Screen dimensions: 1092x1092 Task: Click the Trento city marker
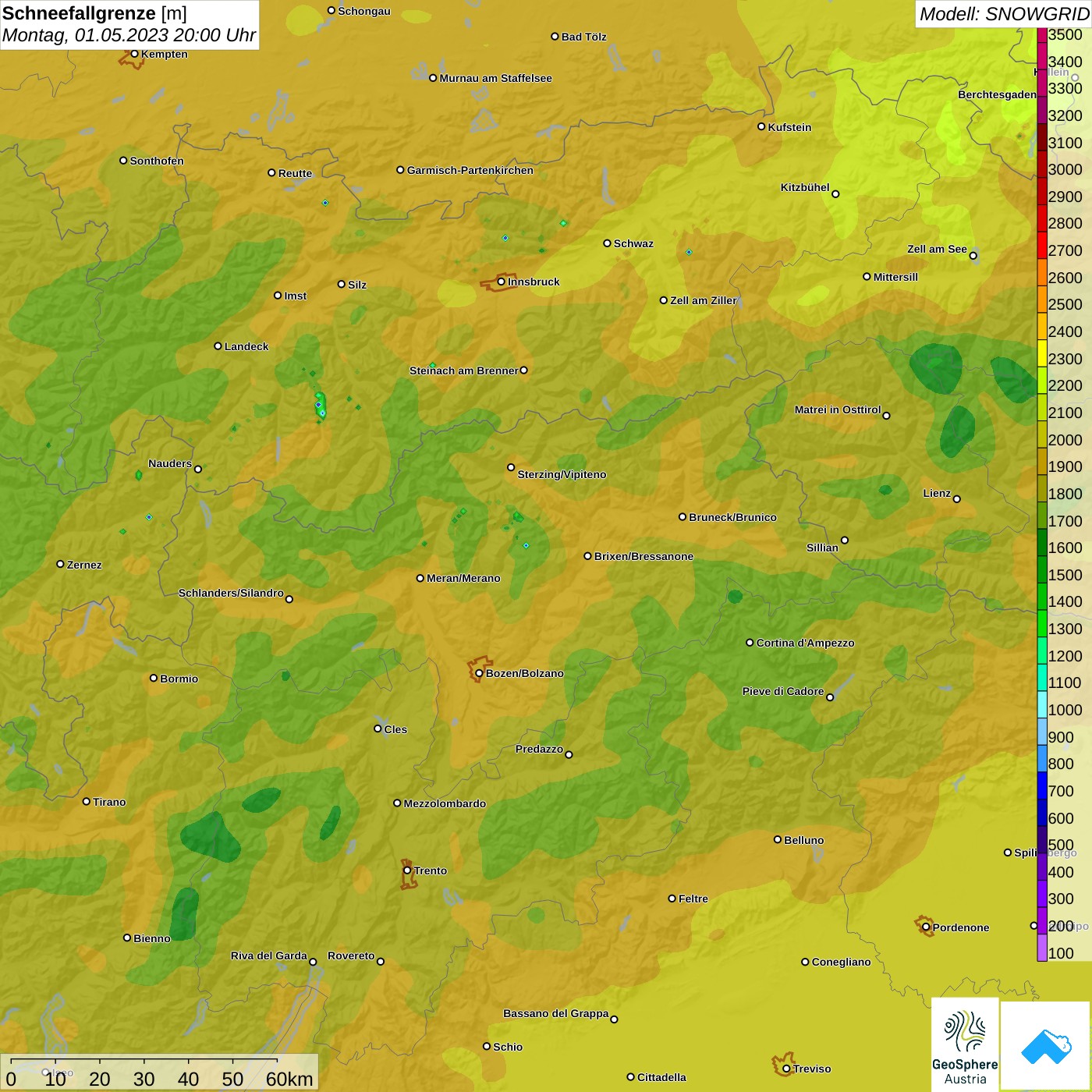(x=407, y=870)
